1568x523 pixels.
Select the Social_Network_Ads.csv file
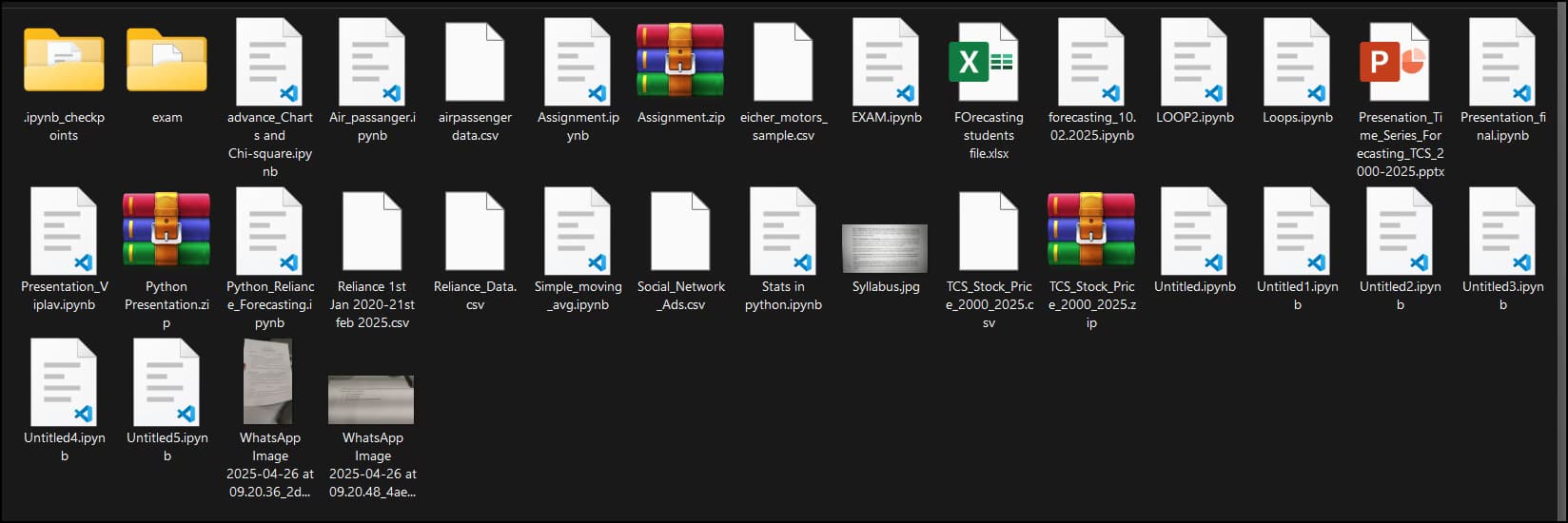click(x=680, y=230)
